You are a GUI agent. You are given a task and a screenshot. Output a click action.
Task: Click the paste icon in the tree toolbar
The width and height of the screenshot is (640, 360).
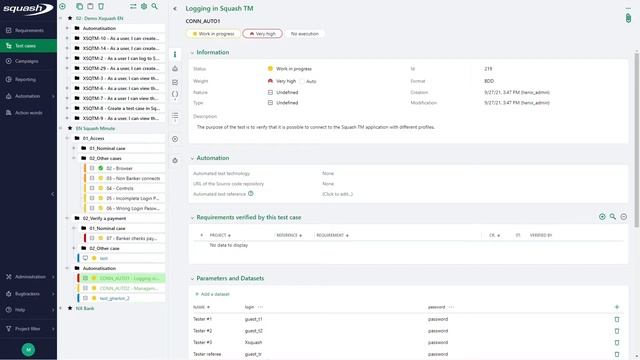tap(90, 6)
